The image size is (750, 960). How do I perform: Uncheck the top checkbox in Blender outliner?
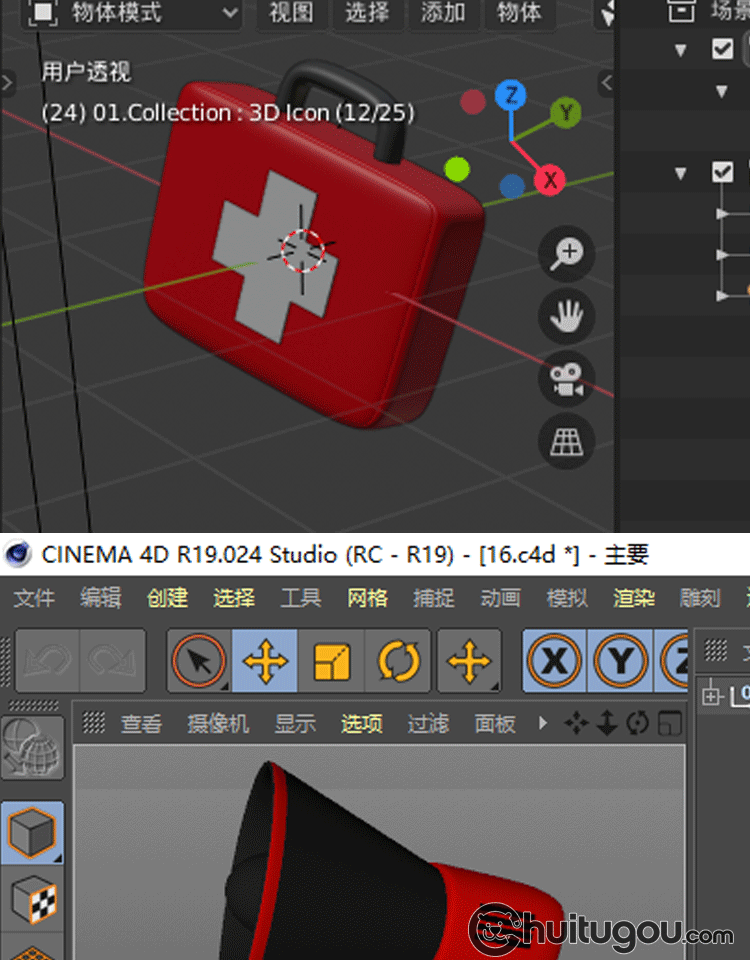[x=722, y=48]
